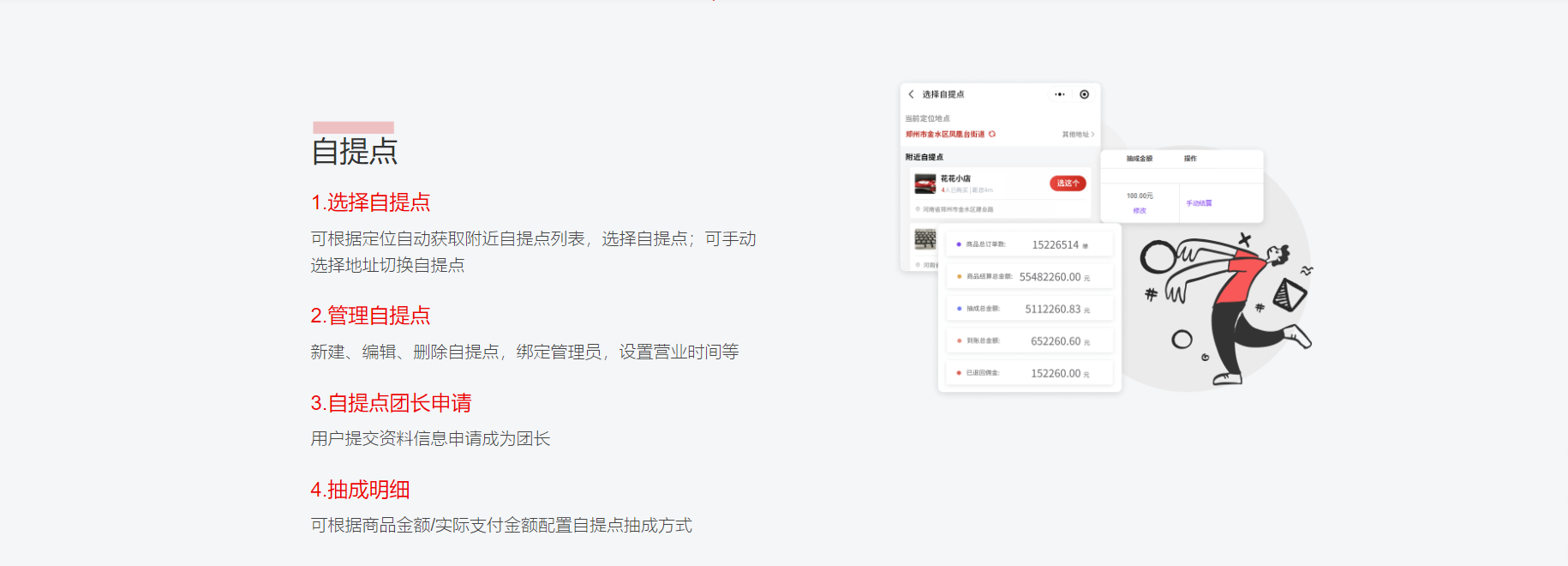Click the heading 4.抽成明细
This screenshot has height=566, width=1568.
[360, 490]
